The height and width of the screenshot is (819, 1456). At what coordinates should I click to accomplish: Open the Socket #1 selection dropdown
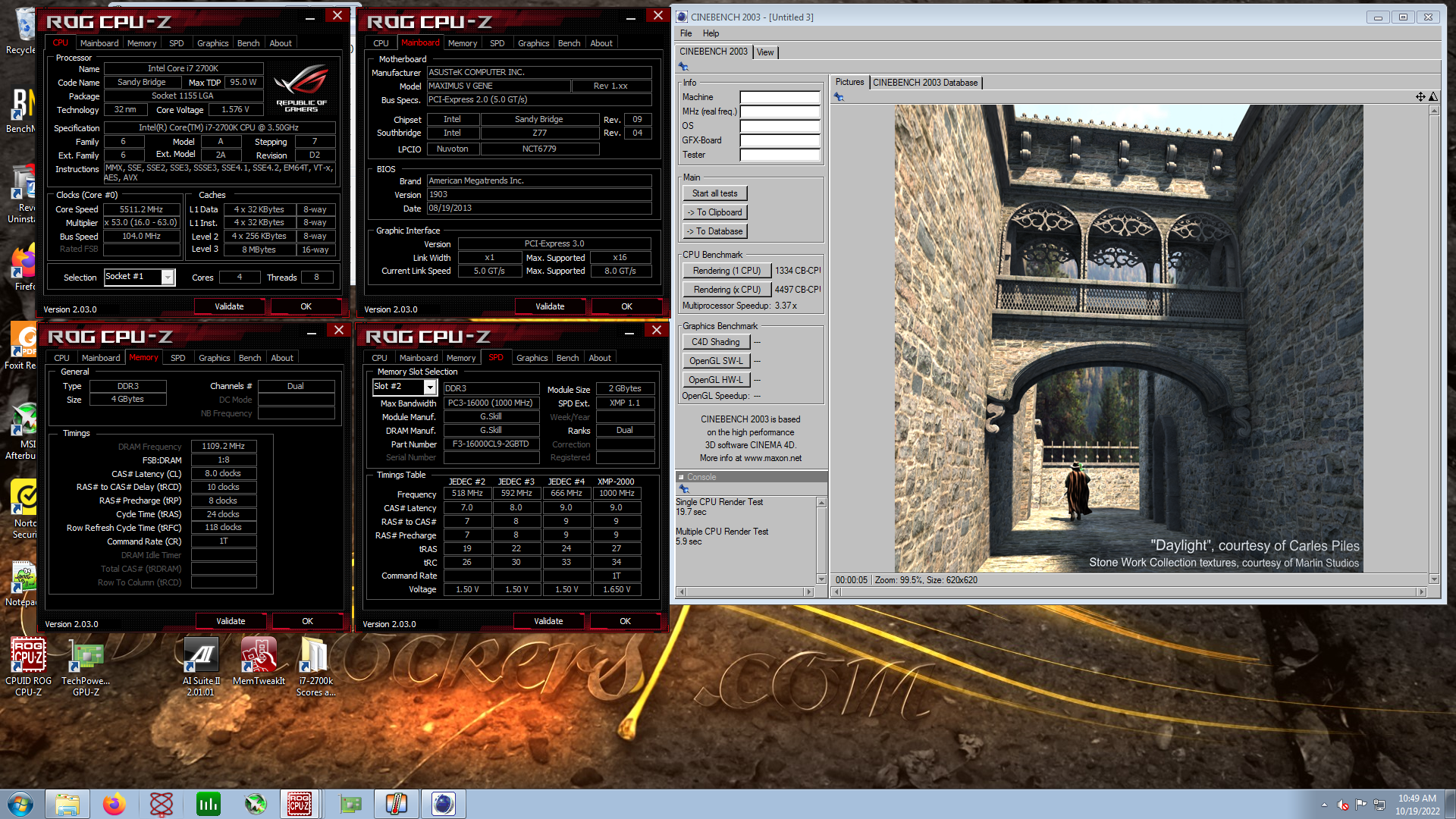tap(168, 277)
